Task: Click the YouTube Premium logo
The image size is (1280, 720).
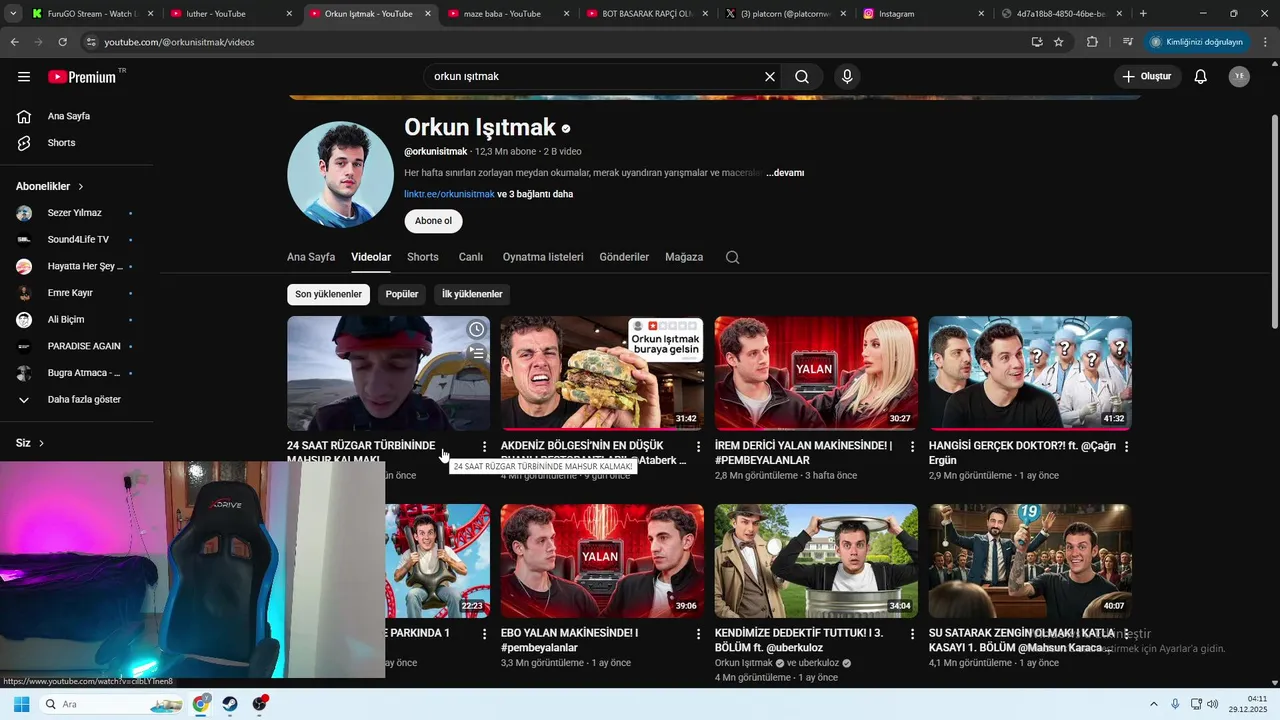Action: coord(82,77)
